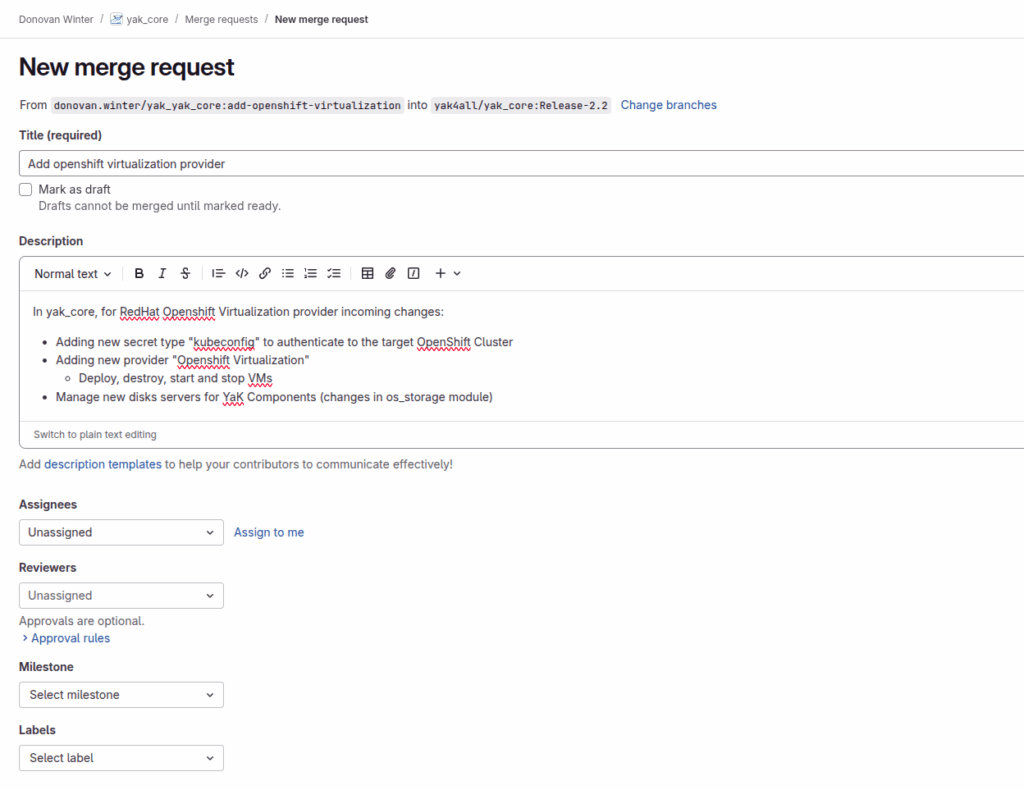Open Merge requests breadcrumb

pyautogui.click(x=221, y=20)
